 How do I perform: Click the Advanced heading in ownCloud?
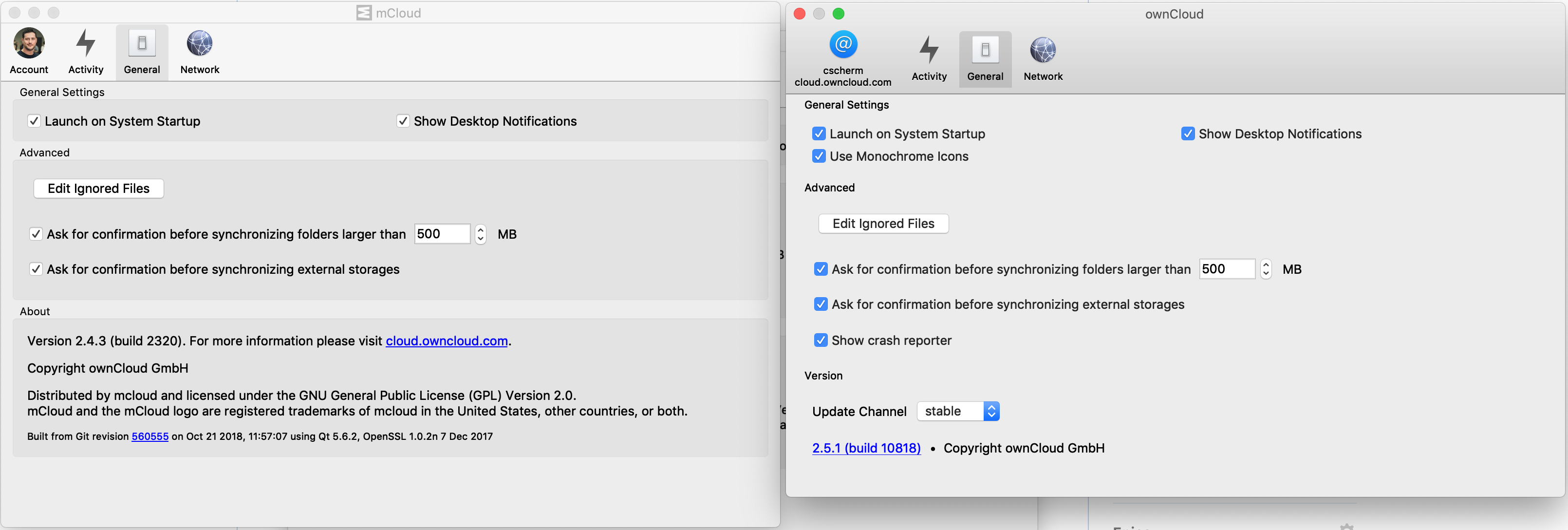tap(829, 188)
